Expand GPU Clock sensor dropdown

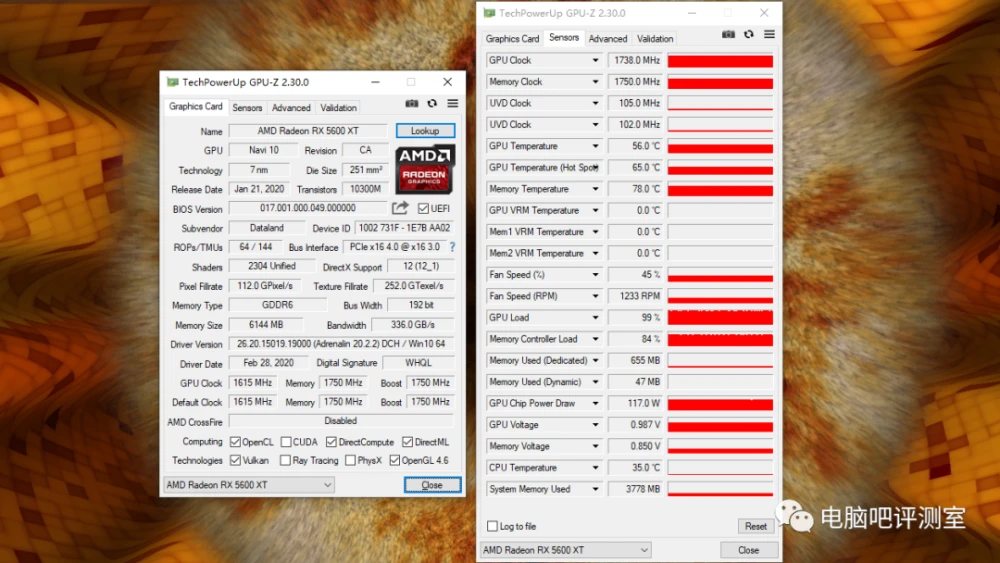(x=595, y=60)
